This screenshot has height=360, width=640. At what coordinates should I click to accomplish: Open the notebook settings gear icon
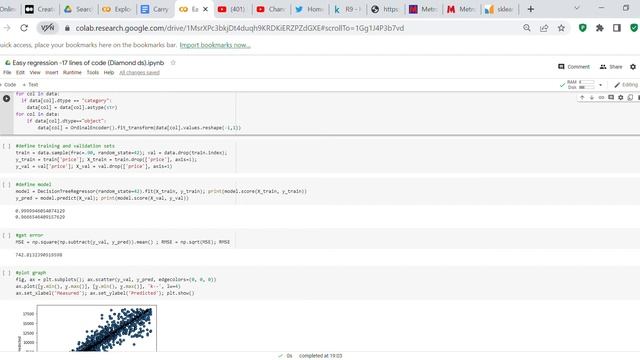pyautogui.click(x=633, y=67)
